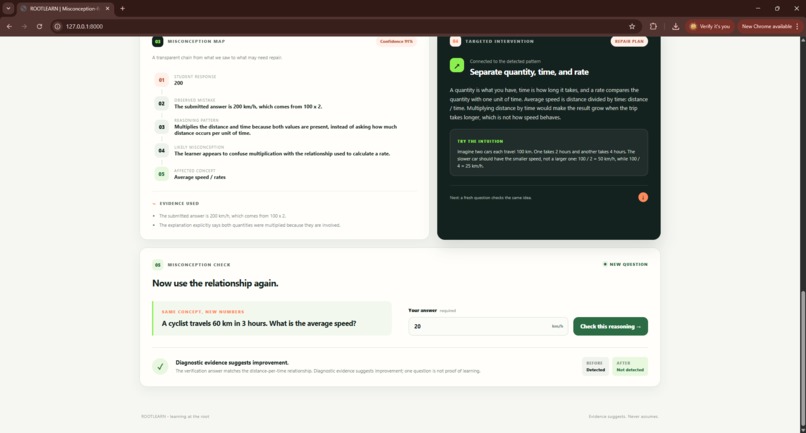Click the Confidence badge in Misconception Map
This screenshot has width=806, height=433.
click(x=396, y=41)
